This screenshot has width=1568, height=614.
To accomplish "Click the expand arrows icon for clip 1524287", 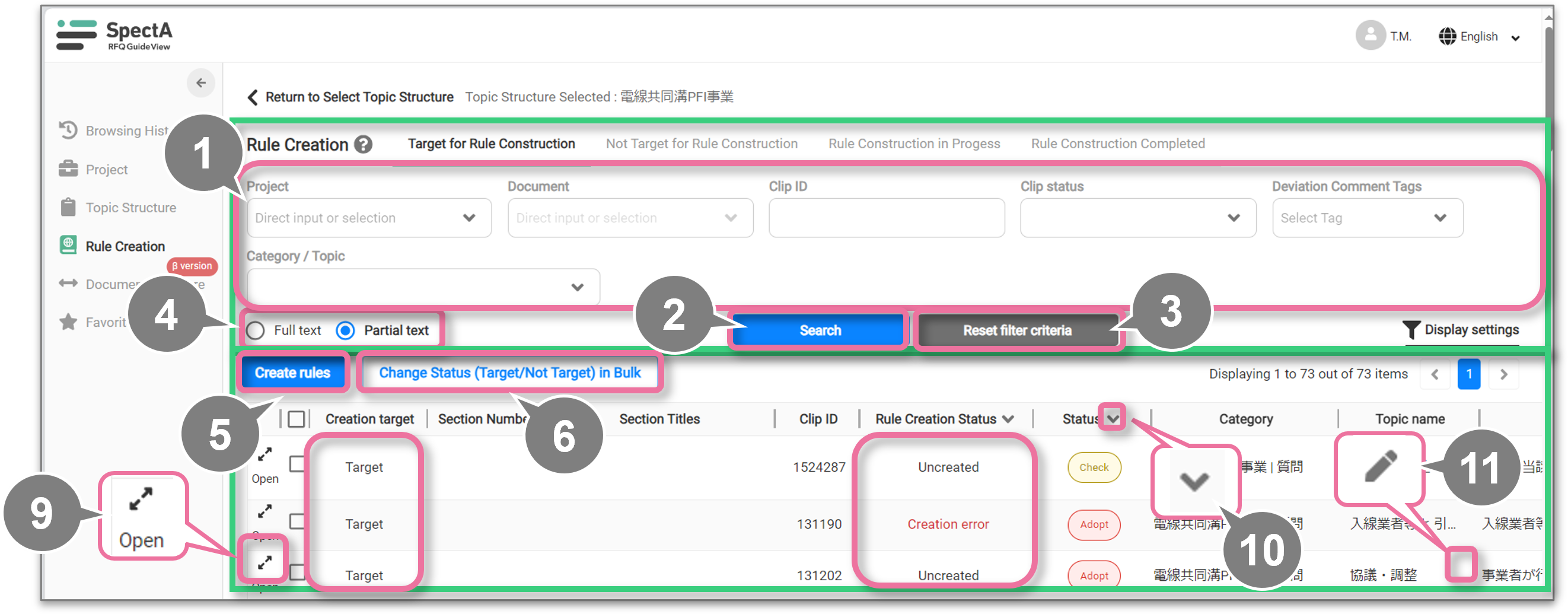I will [x=264, y=455].
